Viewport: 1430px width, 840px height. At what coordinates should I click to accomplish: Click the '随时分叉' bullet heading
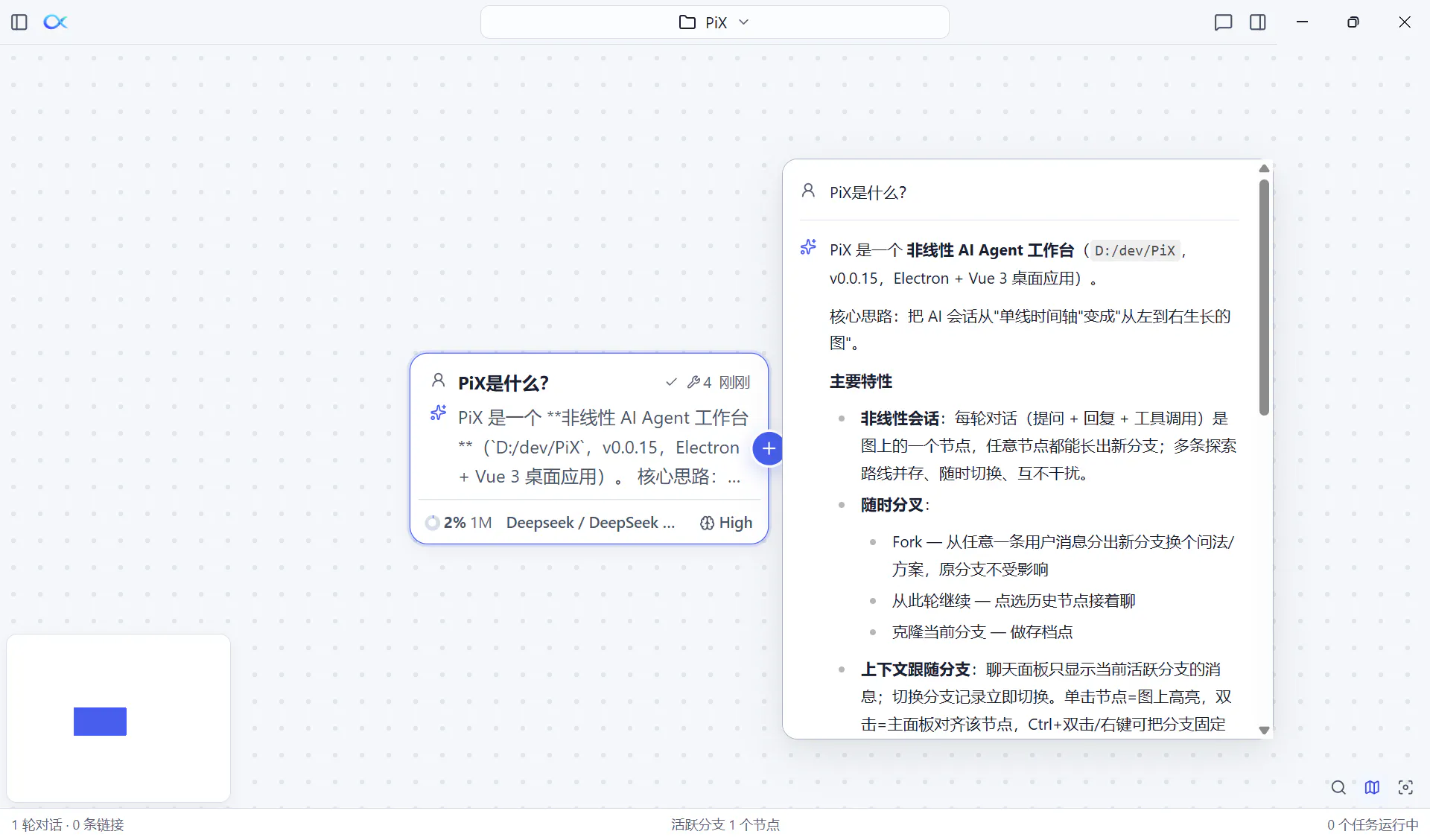click(x=892, y=505)
